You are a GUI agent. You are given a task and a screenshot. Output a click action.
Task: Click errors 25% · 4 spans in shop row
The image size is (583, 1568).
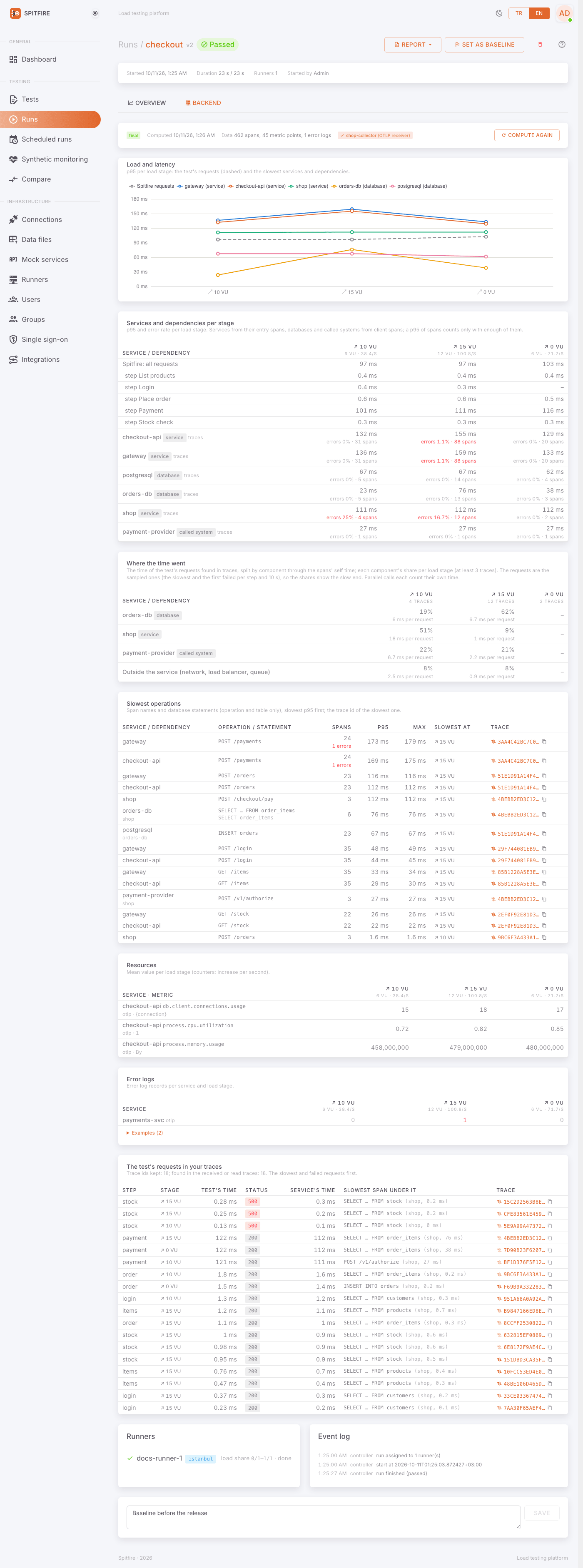point(351,518)
